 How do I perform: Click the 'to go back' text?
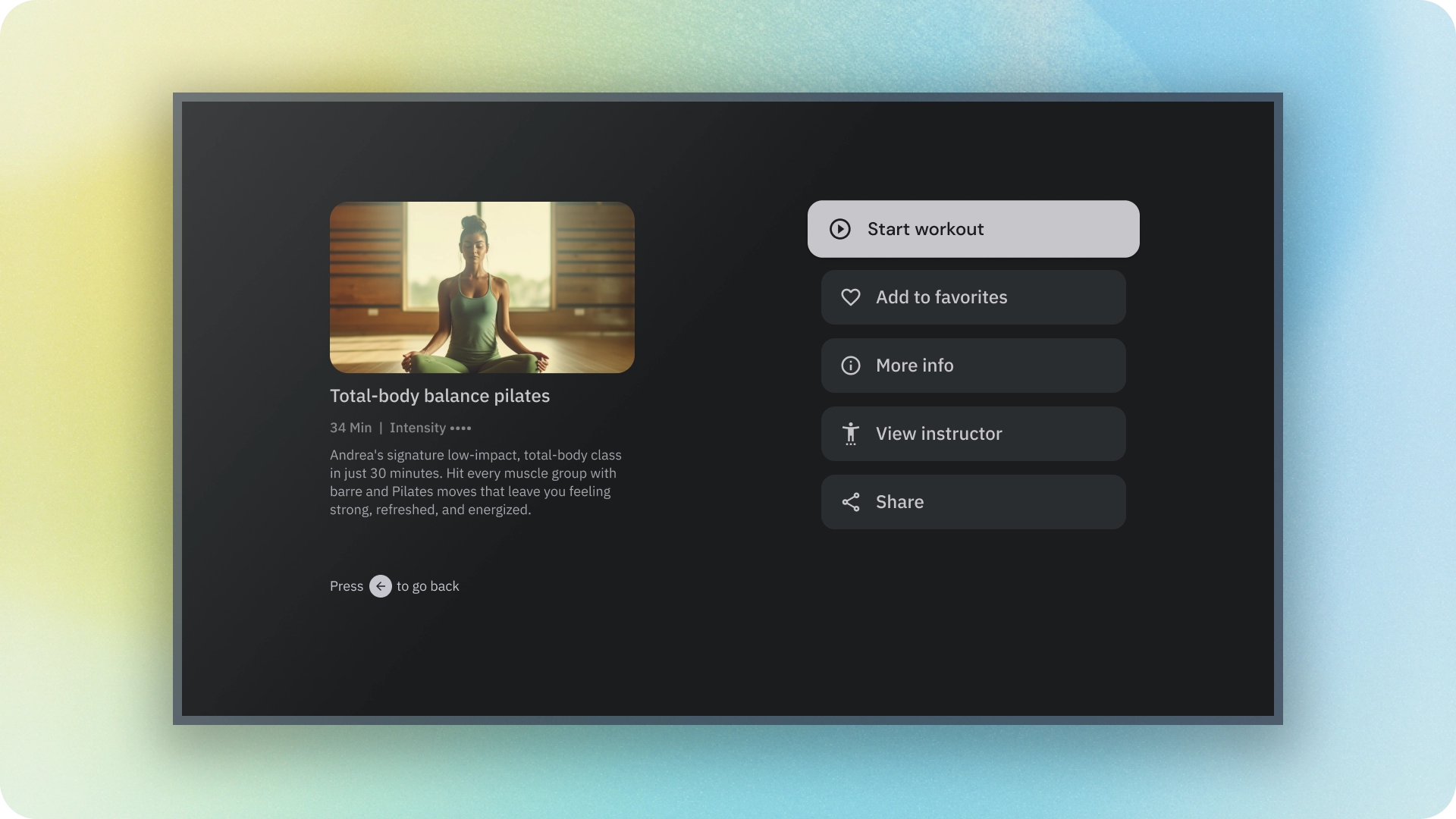coord(428,586)
